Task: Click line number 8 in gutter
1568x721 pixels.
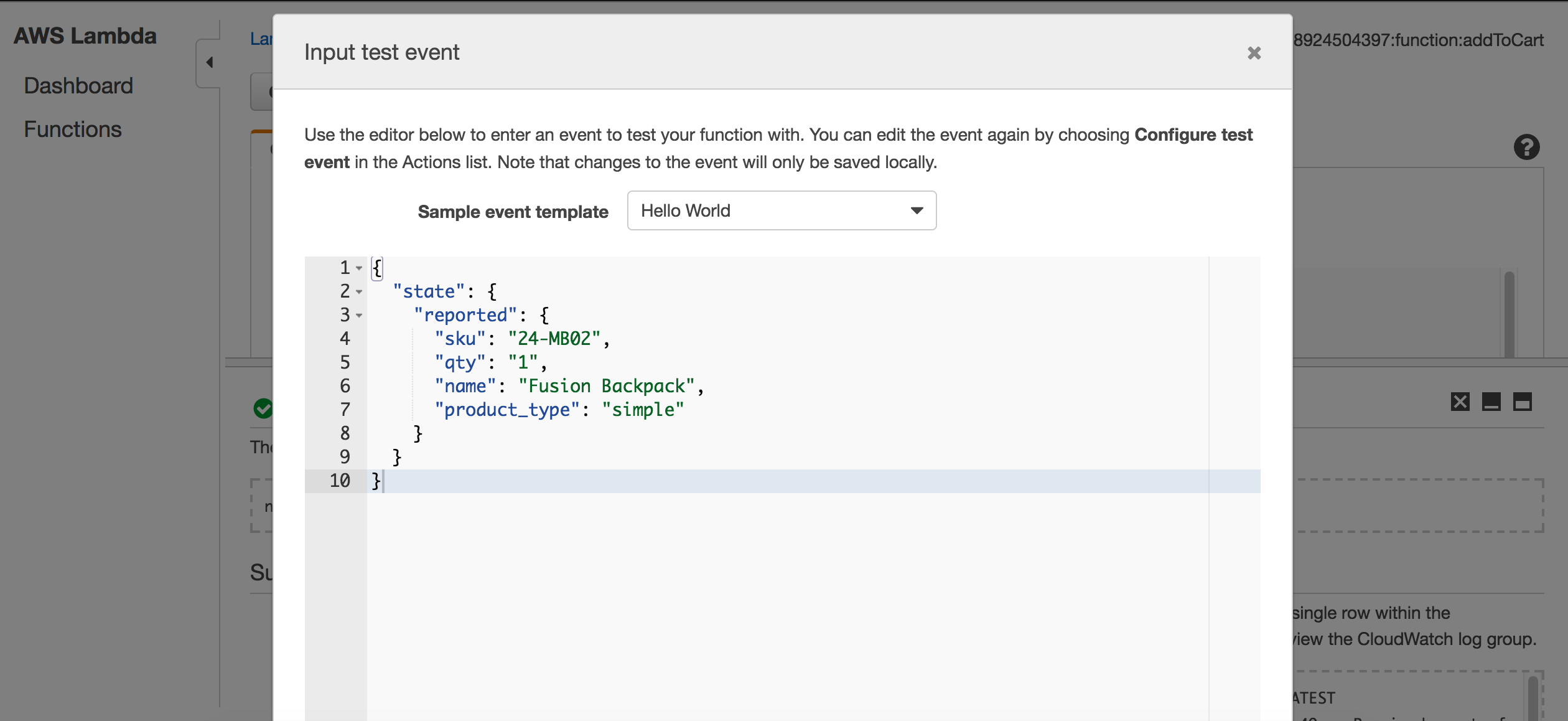Action: pyautogui.click(x=345, y=433)
